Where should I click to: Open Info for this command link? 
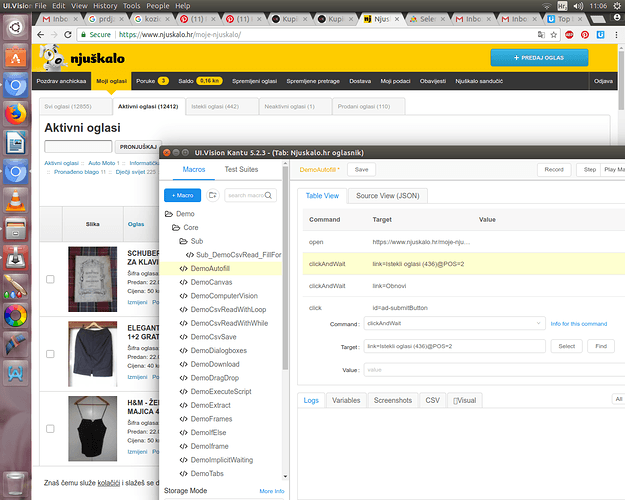tap(579, 324)
